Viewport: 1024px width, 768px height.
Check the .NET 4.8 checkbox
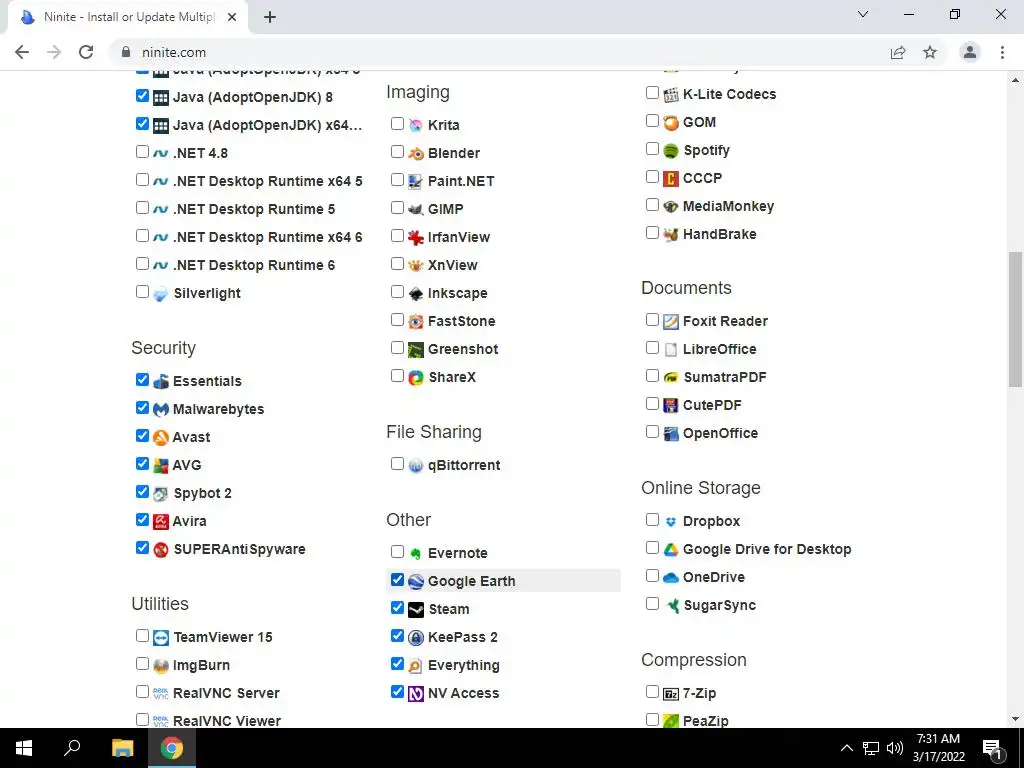tap(142, 152)
